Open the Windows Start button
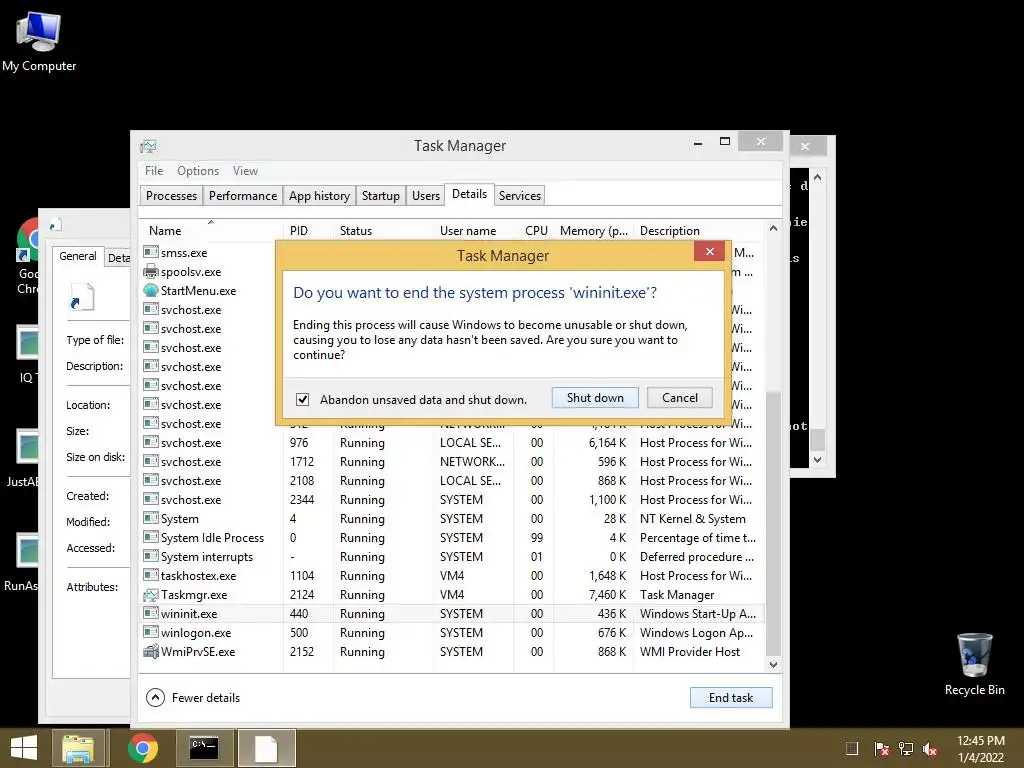 pyautogui.click(x=24, y=748)
